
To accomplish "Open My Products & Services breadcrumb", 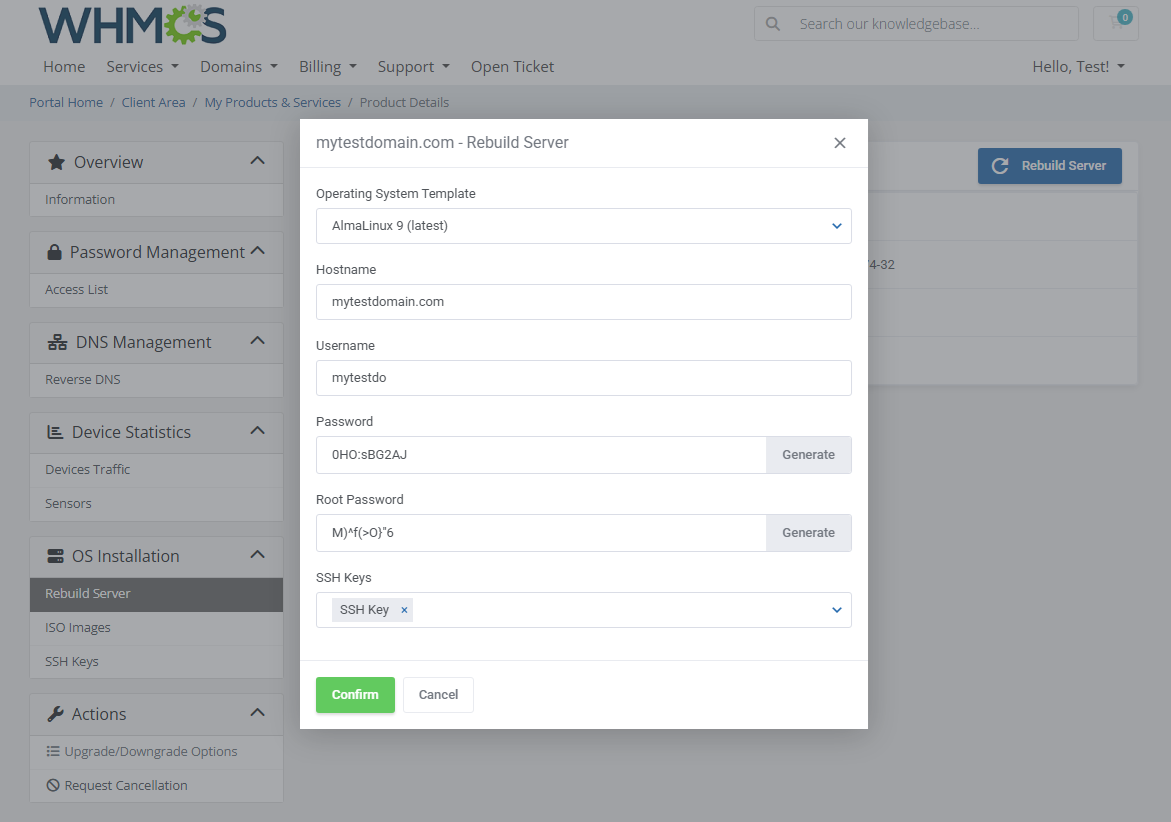I will [273, 102].
